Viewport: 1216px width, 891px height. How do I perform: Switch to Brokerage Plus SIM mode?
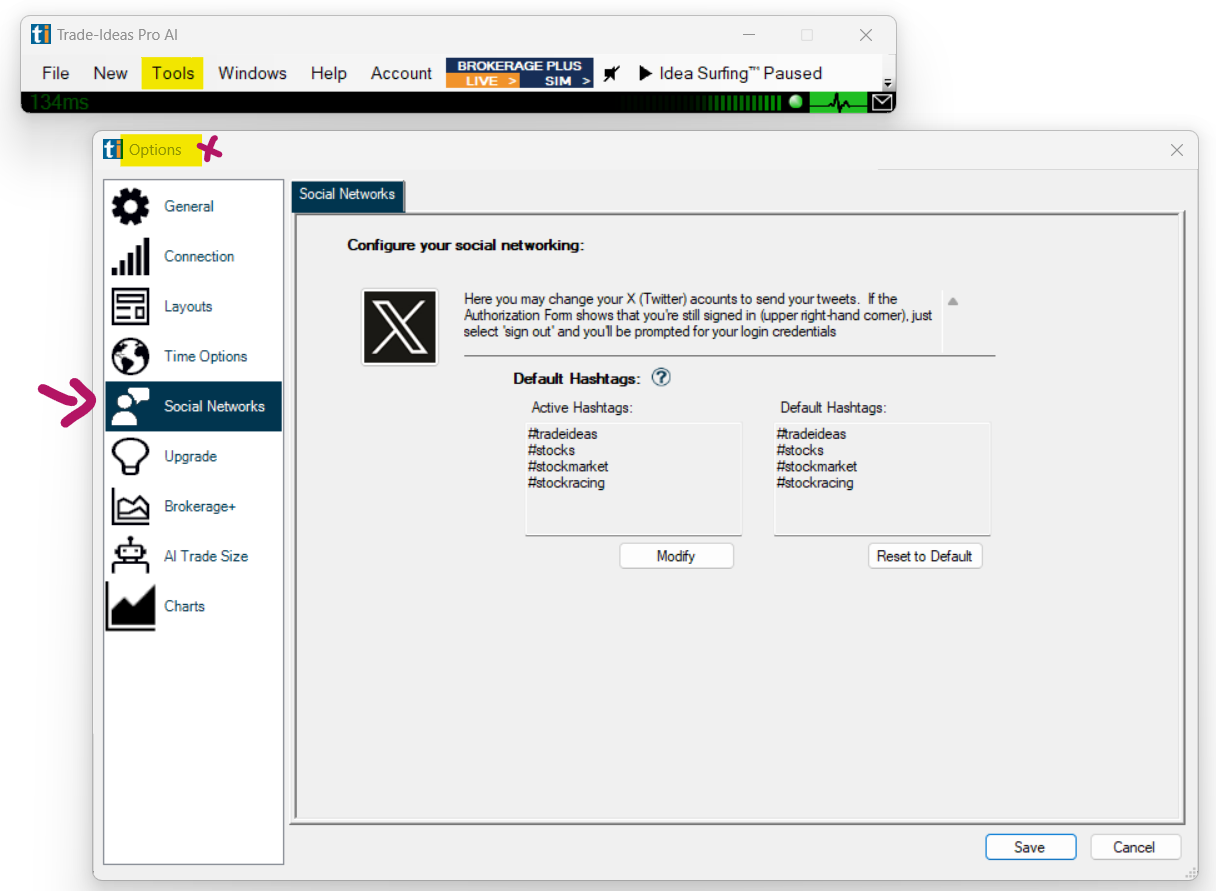(x=557, y=81)
